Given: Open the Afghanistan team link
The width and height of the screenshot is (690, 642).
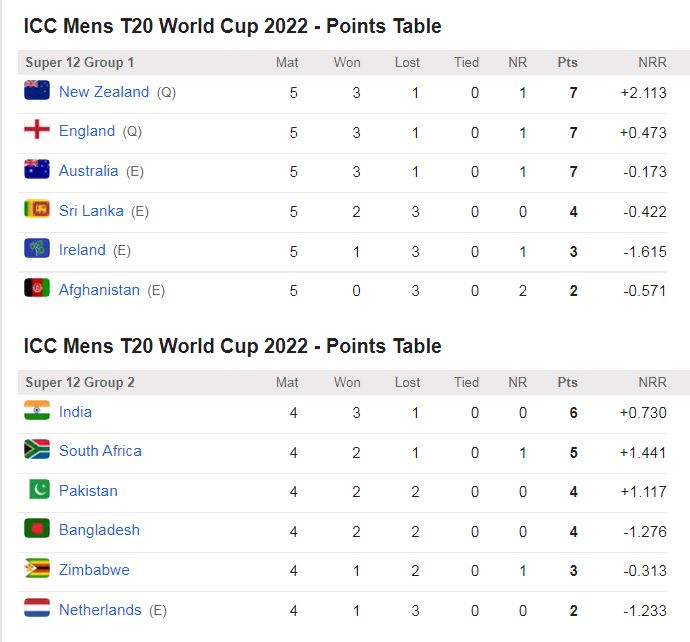Looking at the screenshot, I should tap(99, 290).
